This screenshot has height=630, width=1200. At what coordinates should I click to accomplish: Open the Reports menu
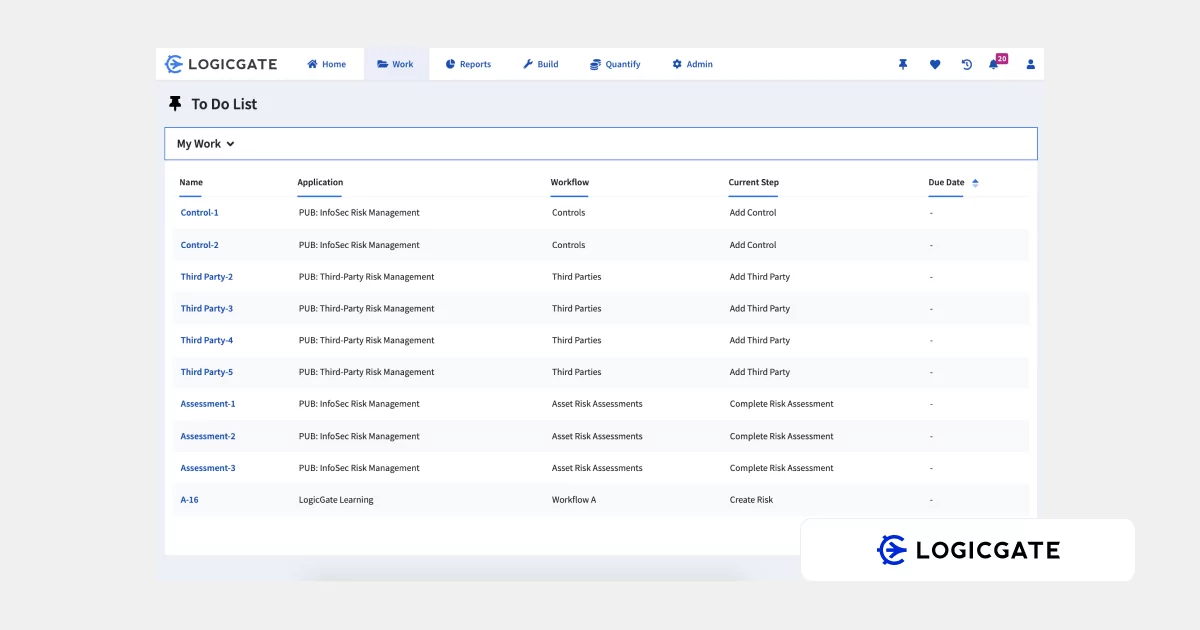point(468,64)
